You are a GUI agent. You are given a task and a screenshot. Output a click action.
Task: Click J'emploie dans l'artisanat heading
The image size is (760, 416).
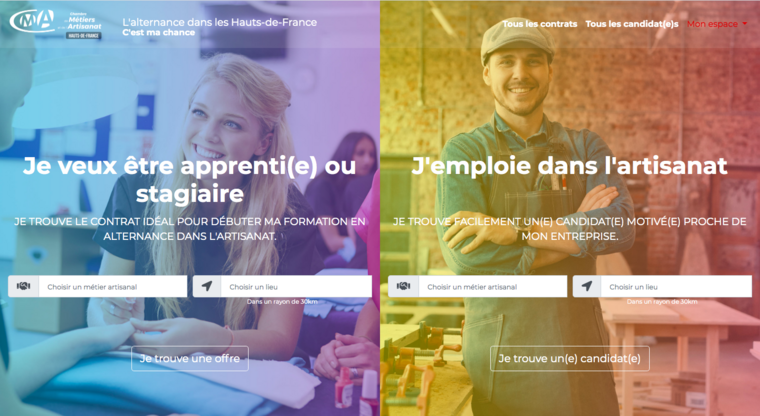point(570,166)
